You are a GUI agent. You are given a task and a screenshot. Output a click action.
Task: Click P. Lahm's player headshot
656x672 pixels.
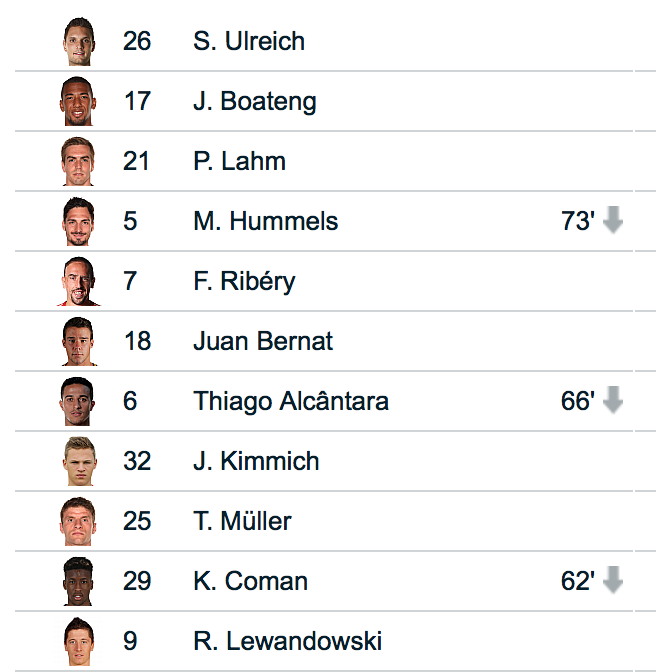(x=77, y=161)
